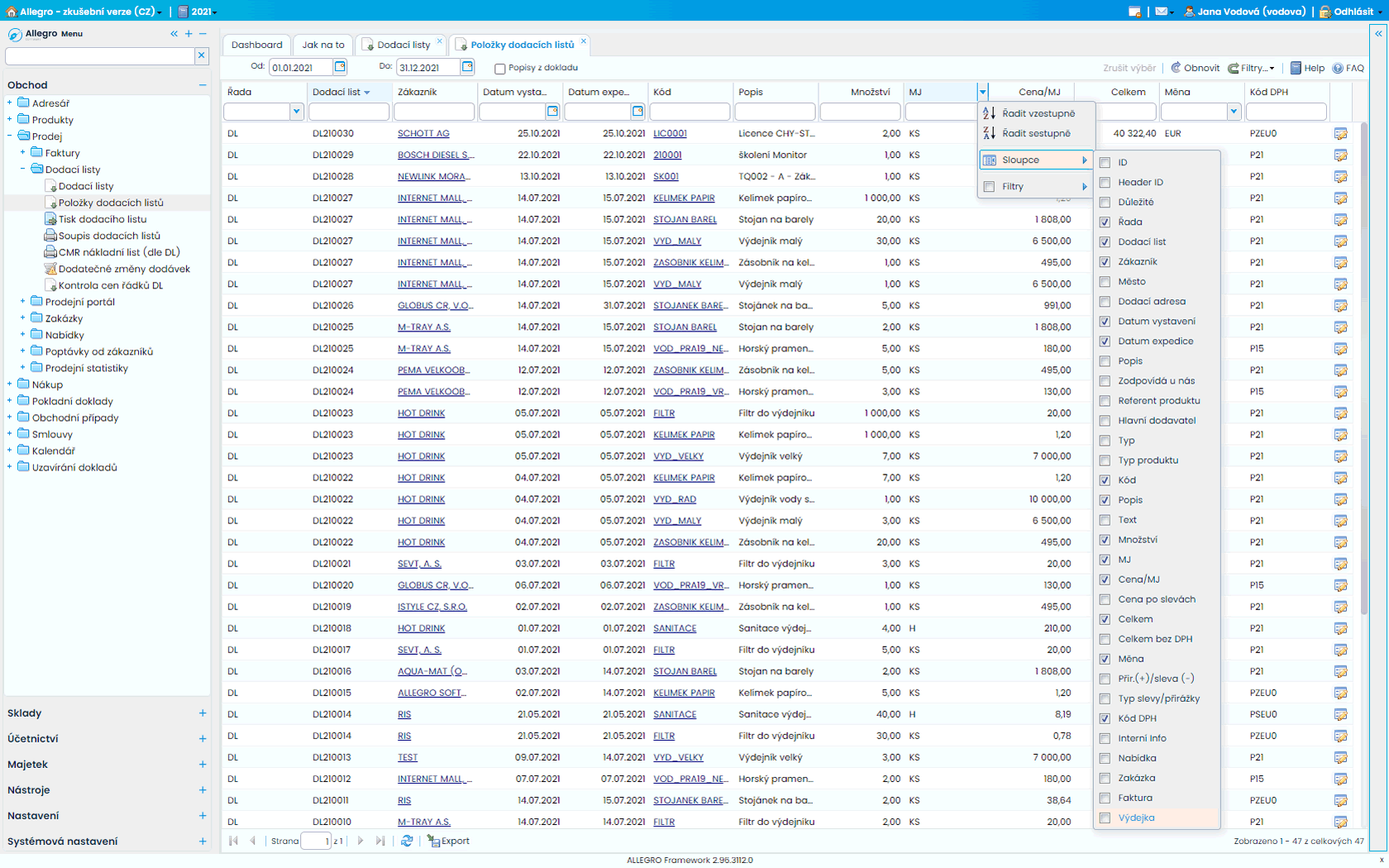Viewport: 1389px width, 868px height.
Task: Open customer link BOSCH DIESEL S...
Action: coord(435,155)
